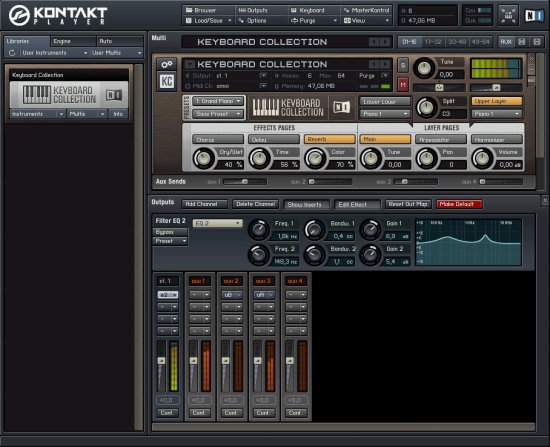Open instrument edit with the gear wrench icon
Image resolution: width=550 pixels, height=447 pixels.
pyautogui.click(x=167, y=64)
